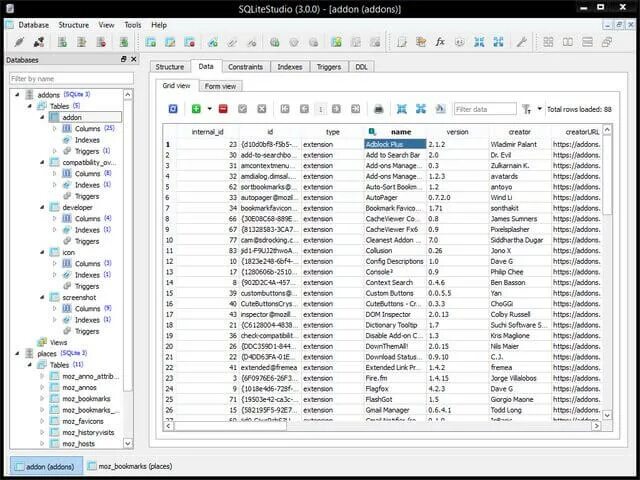Click the 'Filter data' input field
Viewport: 640px width, 480px height.
pyautogui.click(x=485, y=109)
